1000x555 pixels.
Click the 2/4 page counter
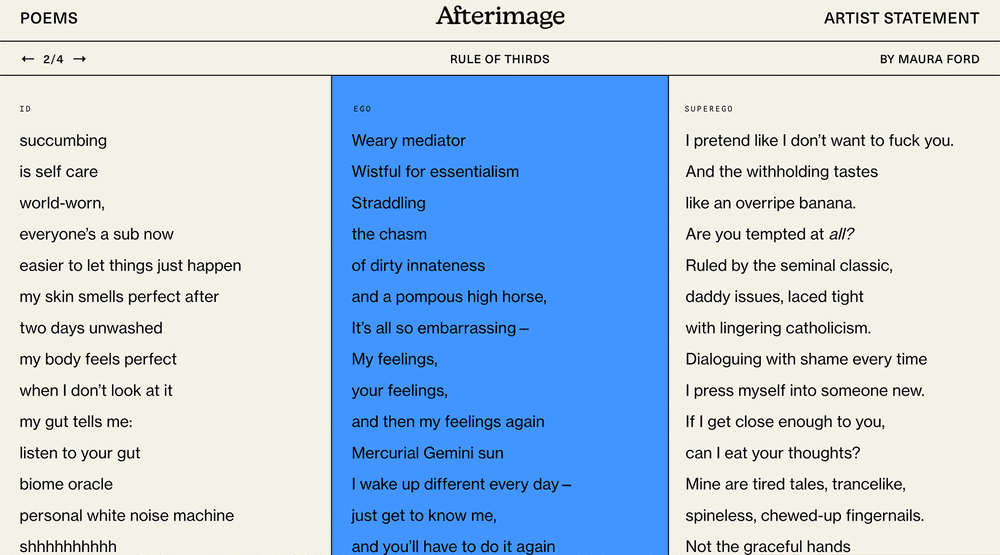tap(53, 59)
